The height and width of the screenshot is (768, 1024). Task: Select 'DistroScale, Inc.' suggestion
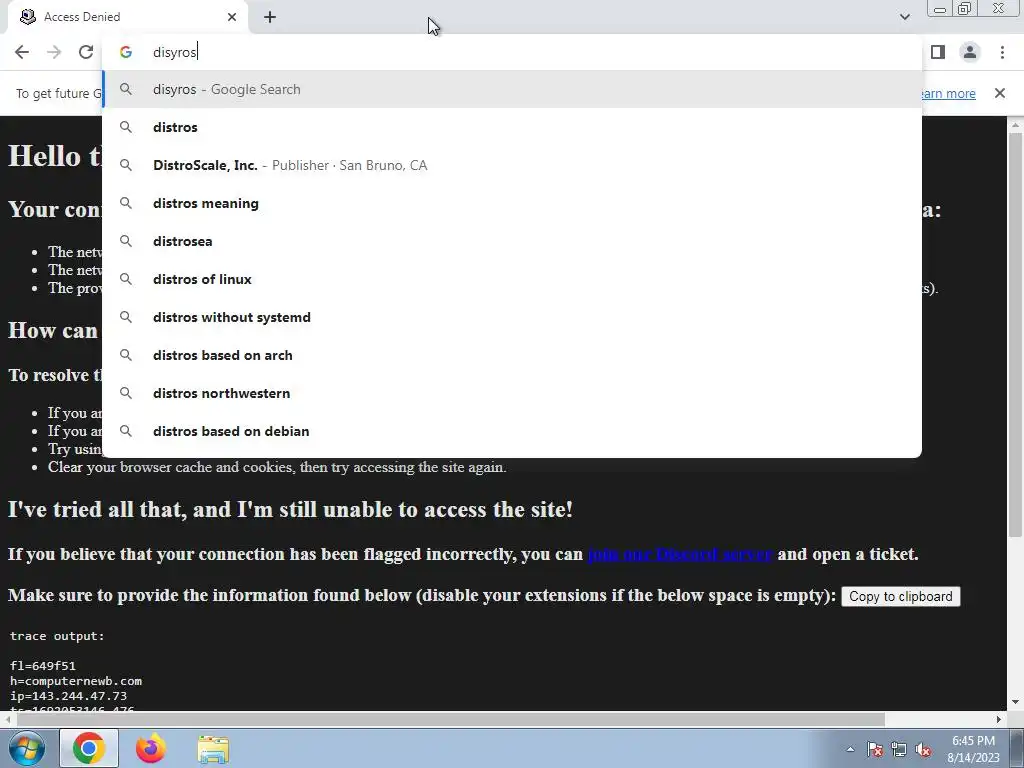[512, 165]
